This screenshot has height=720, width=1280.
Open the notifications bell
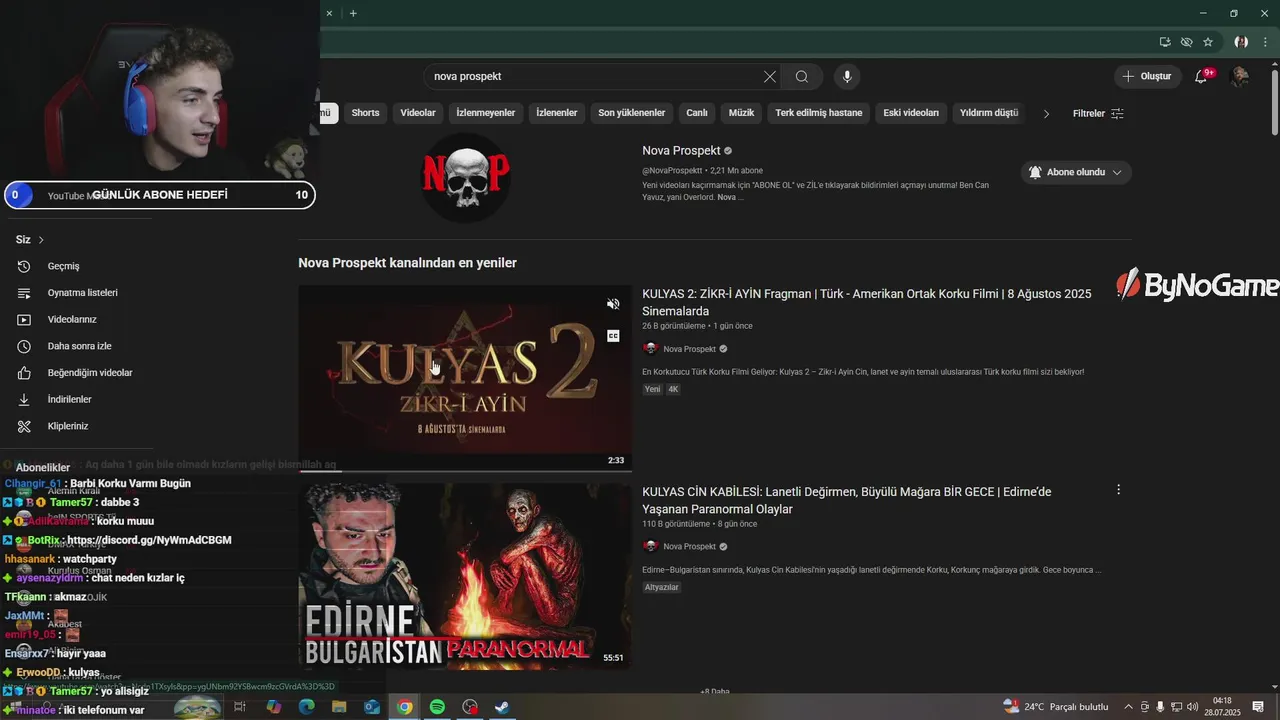coord(1202,76)
